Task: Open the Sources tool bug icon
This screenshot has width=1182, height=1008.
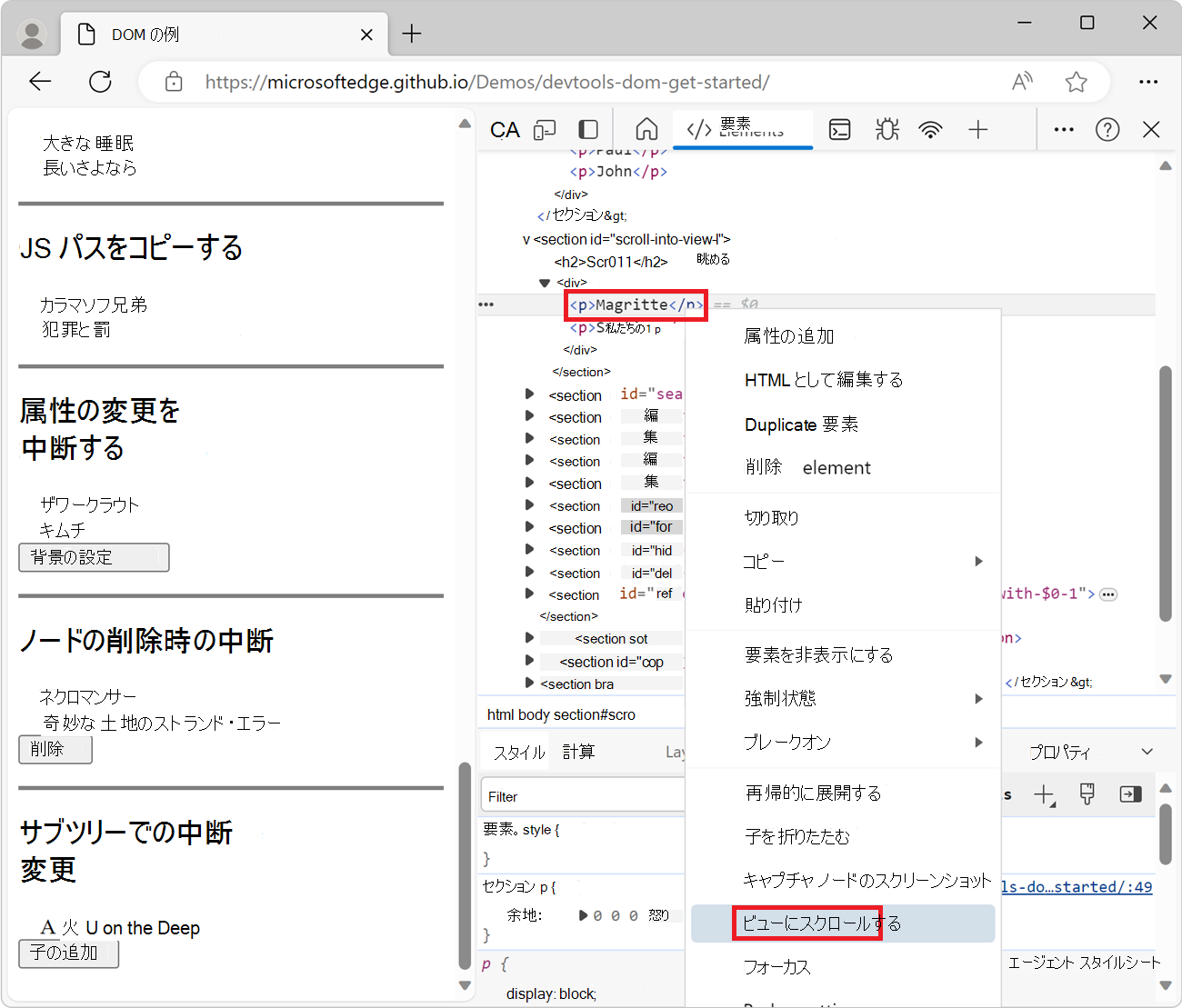Action: tap(887, 130)
